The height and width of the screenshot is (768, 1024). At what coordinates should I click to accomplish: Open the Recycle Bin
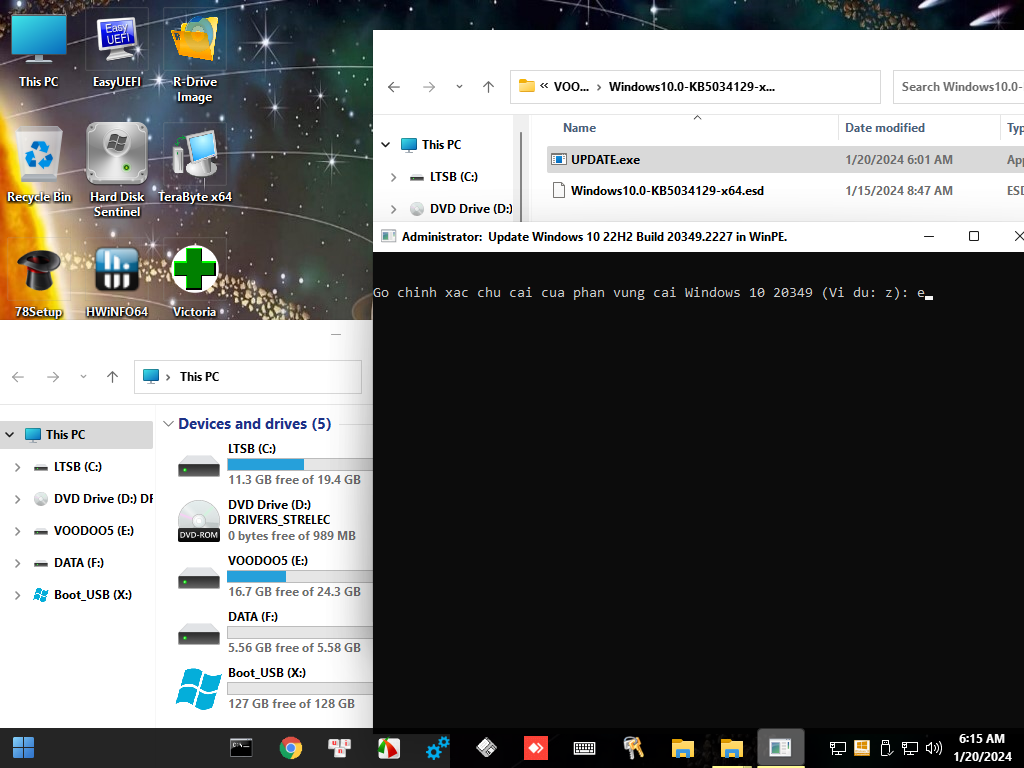tap(39, 166)
